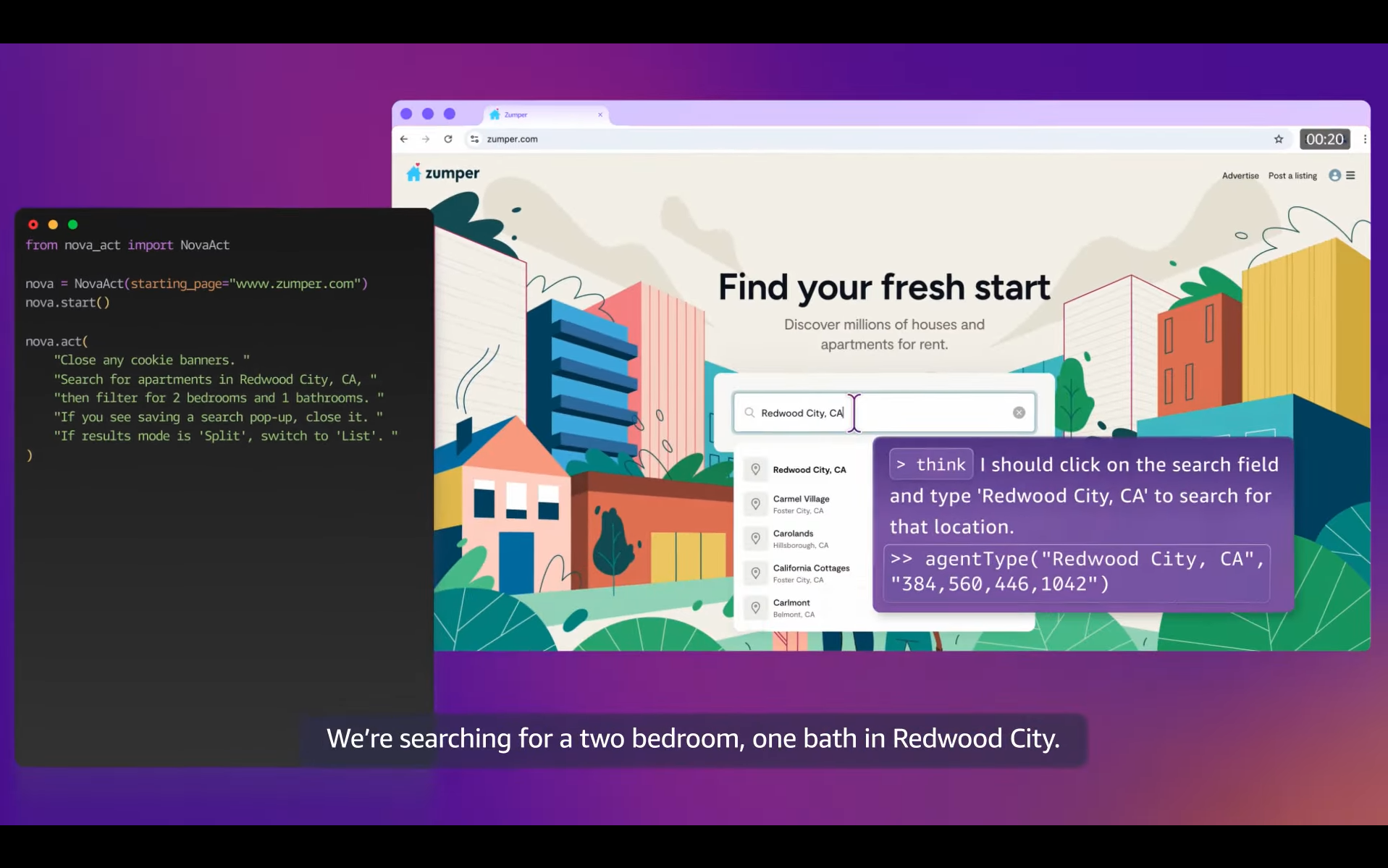Open the user profile icon

point(1334,175)
